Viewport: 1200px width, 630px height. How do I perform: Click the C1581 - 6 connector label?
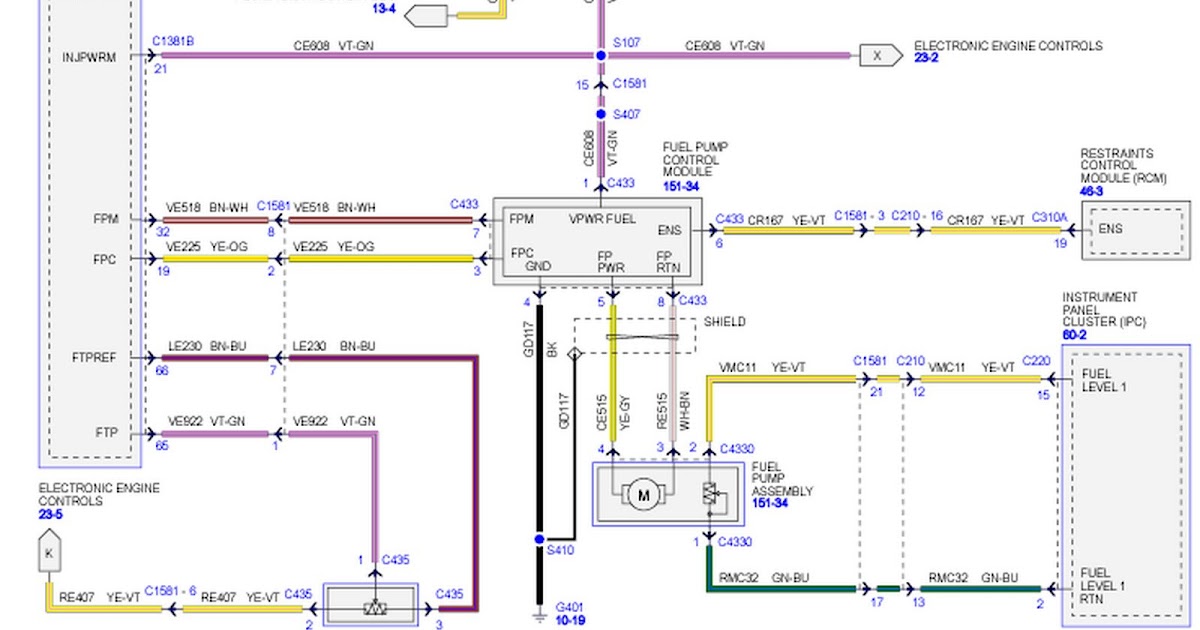coord(168,592)
